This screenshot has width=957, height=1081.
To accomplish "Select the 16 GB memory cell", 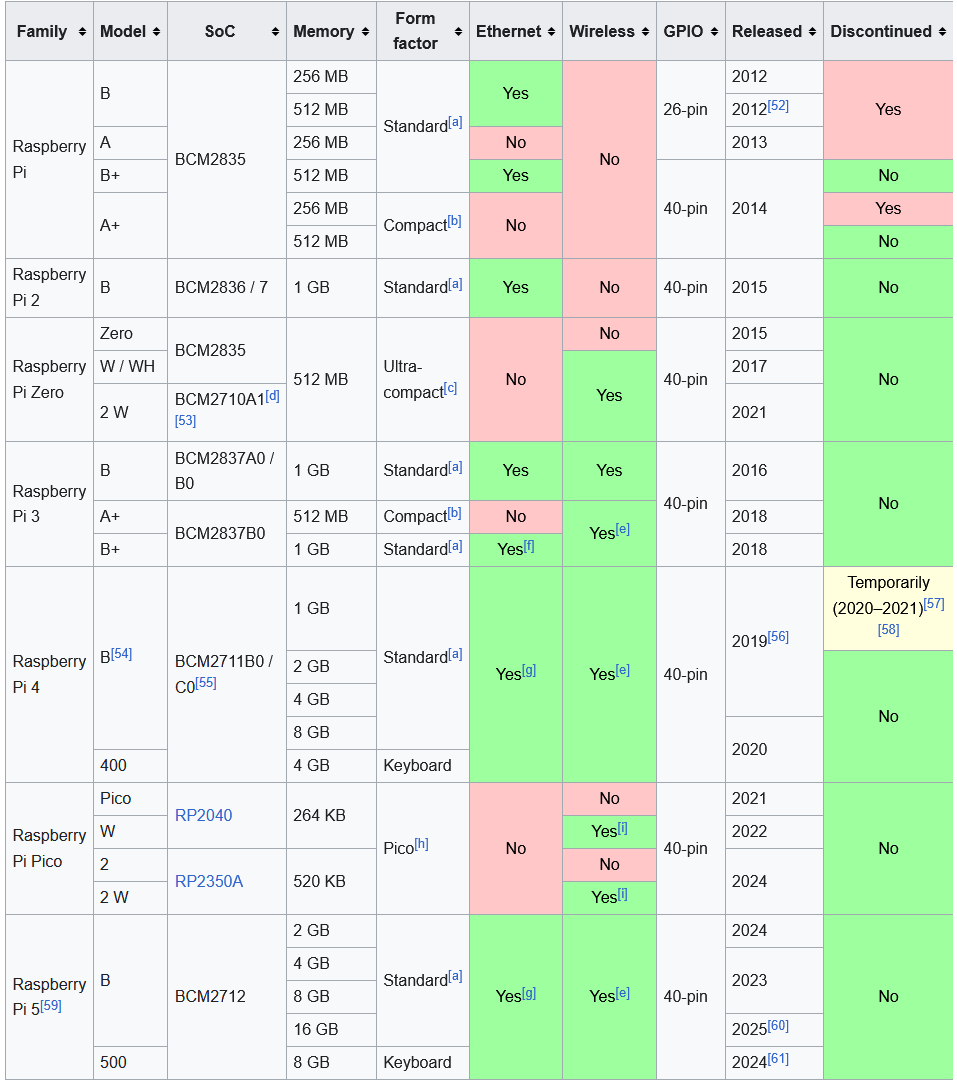I will coord(332,1030).
